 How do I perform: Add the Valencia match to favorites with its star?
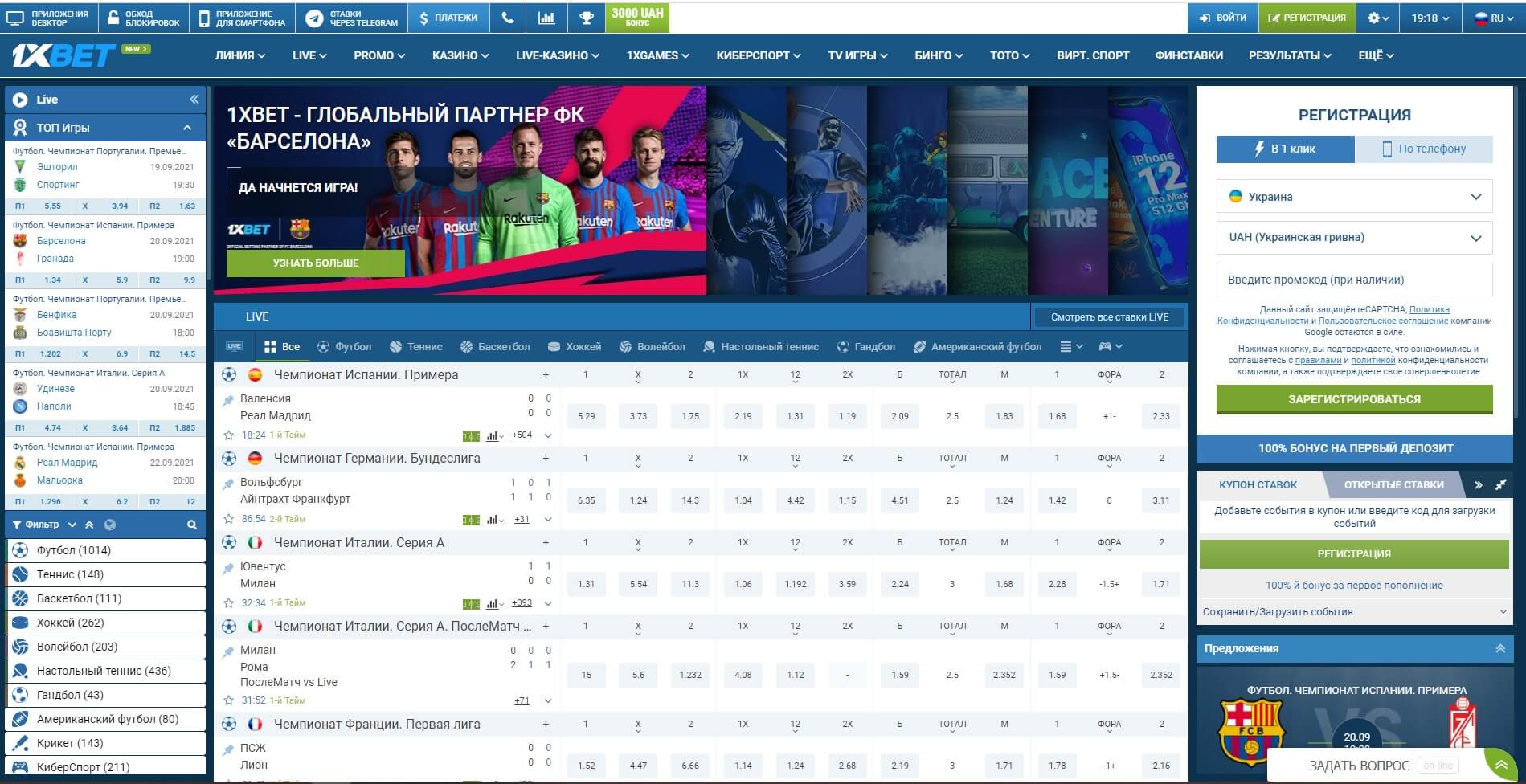(228, 435)
